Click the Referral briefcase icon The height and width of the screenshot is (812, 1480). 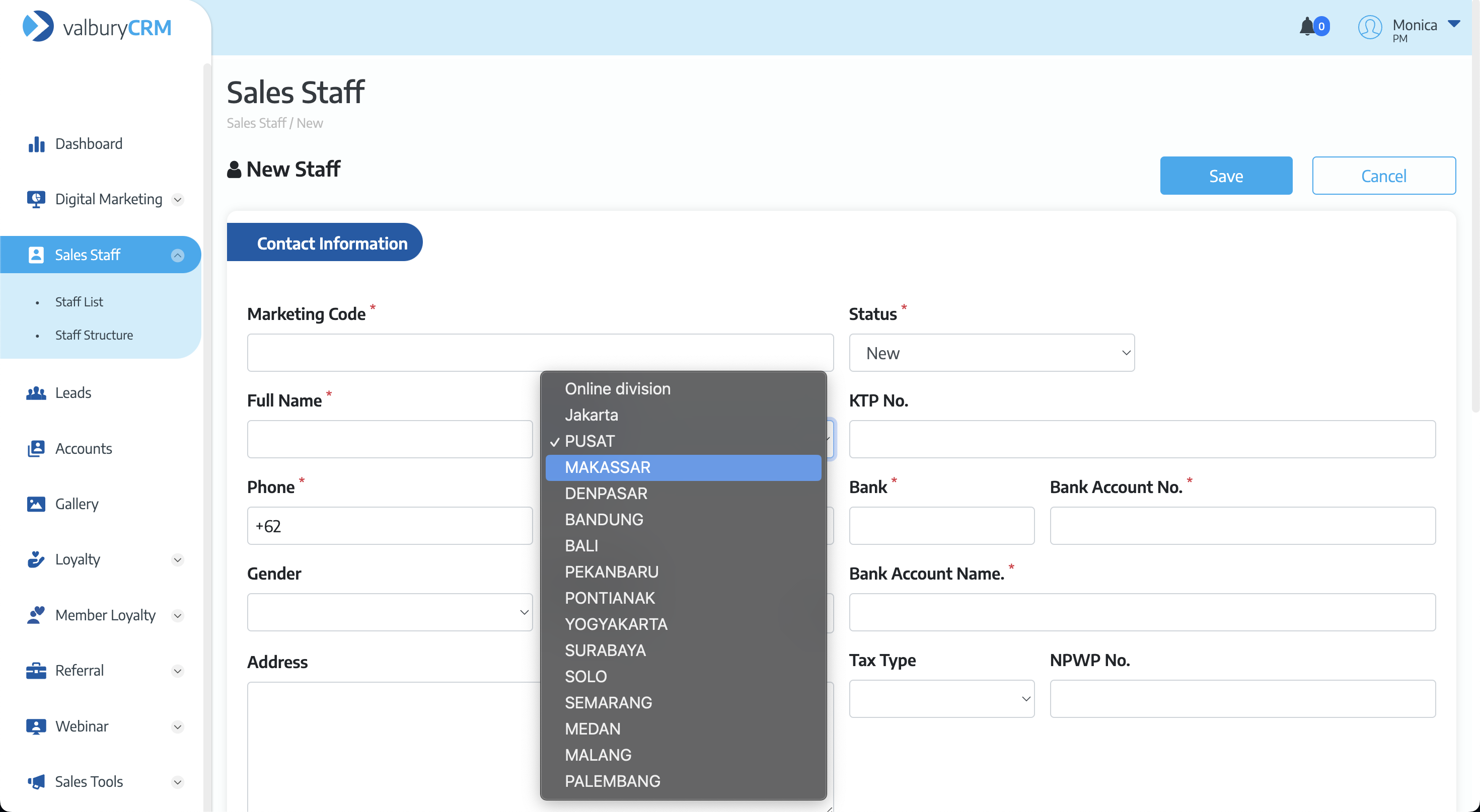36,671
